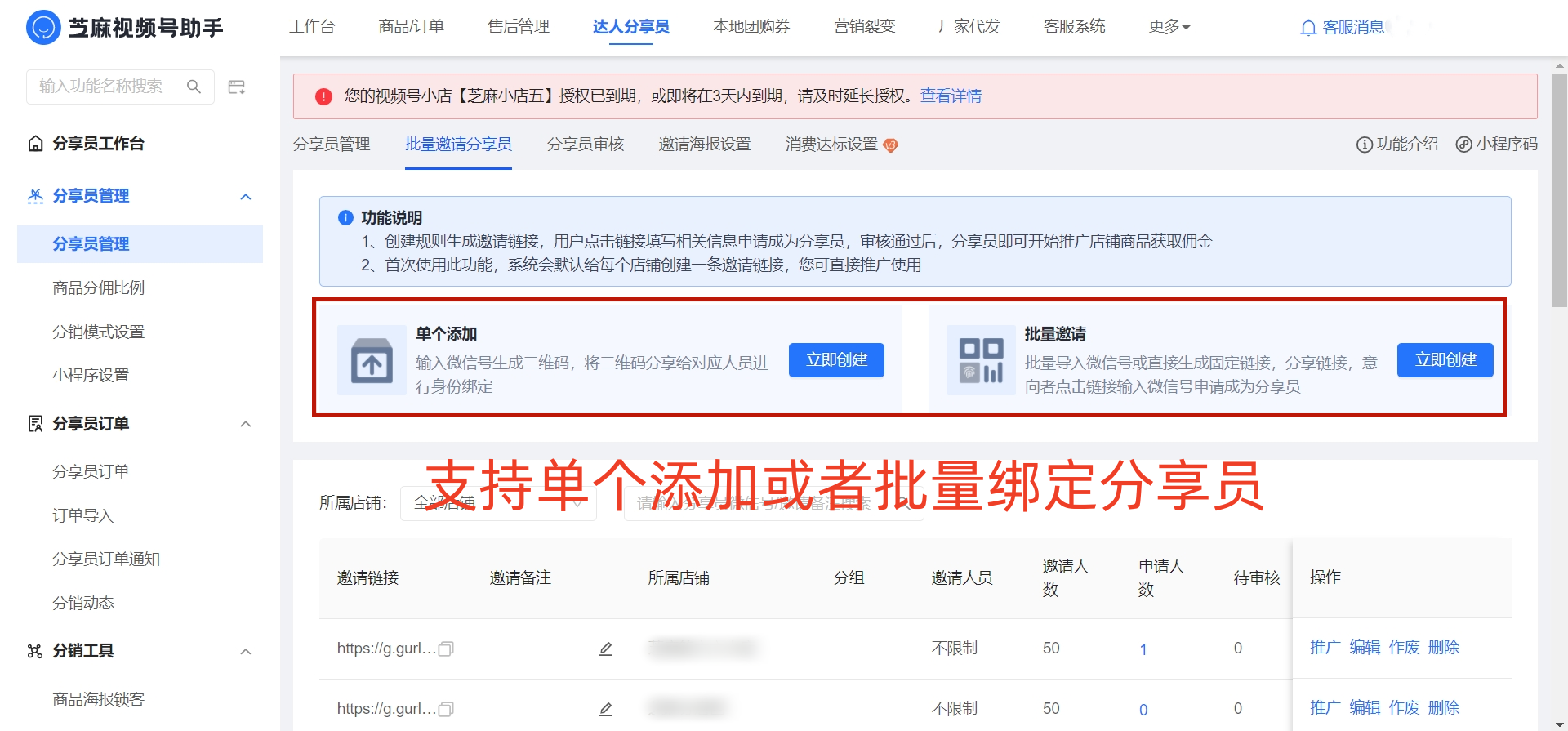The width and height of the screenshot is (1568, 731).
Task: Open the 商品/订单 top menu
Action: tap(412, 27)
